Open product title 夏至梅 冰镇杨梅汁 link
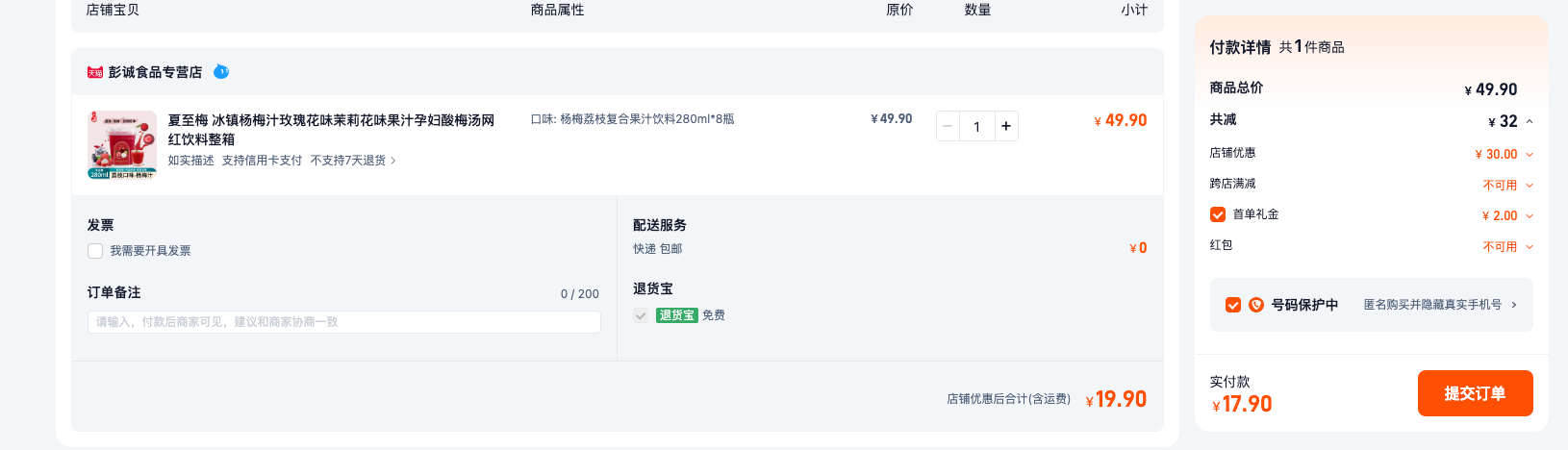The image size is (1568, 450). [331, 130]
